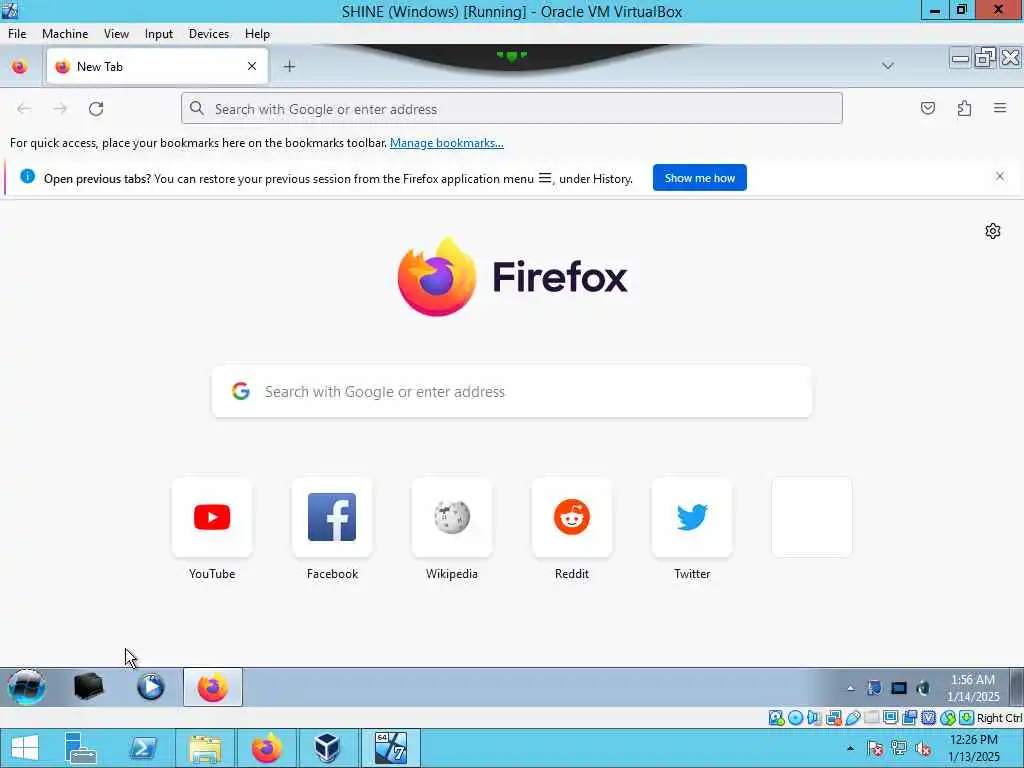Click VirtualBox shared folders status icon
This screenshot has width=1024, height=768.
871,718
